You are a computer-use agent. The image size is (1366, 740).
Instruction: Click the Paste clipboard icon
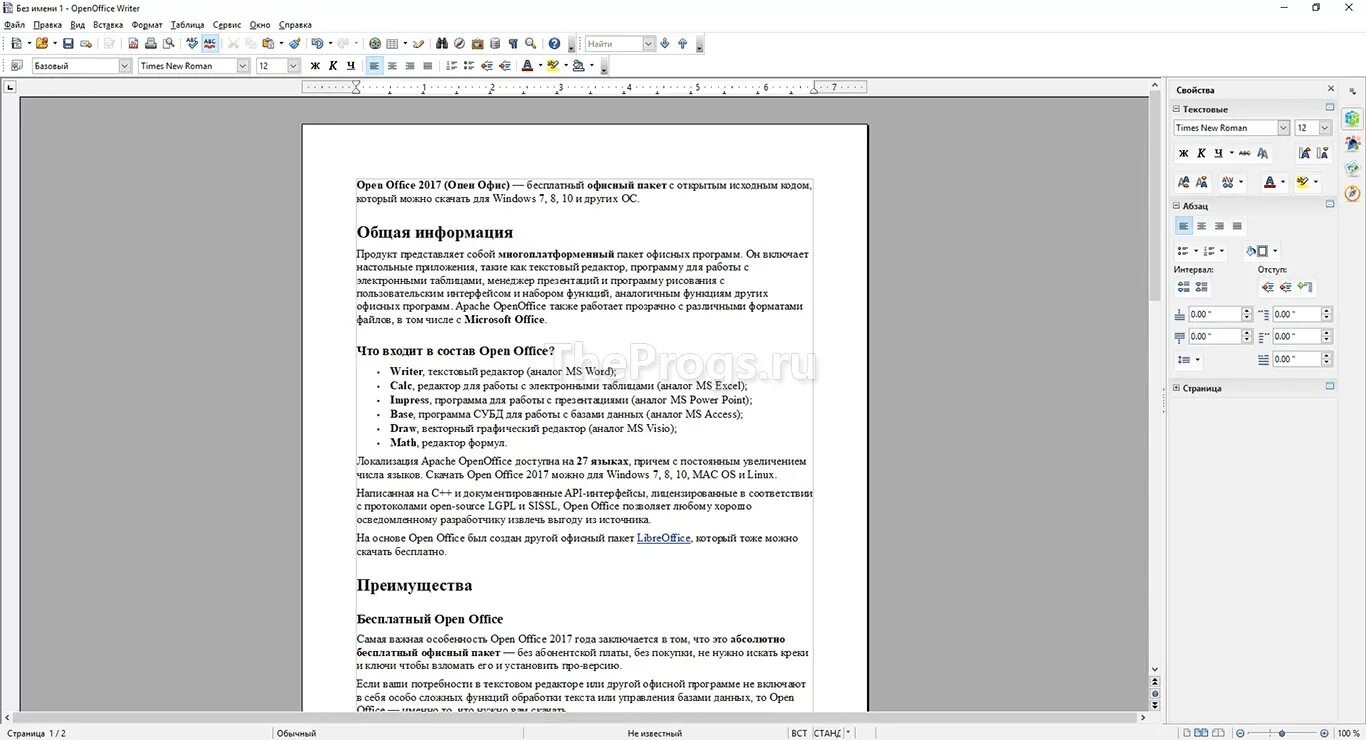tap(267, 44)
